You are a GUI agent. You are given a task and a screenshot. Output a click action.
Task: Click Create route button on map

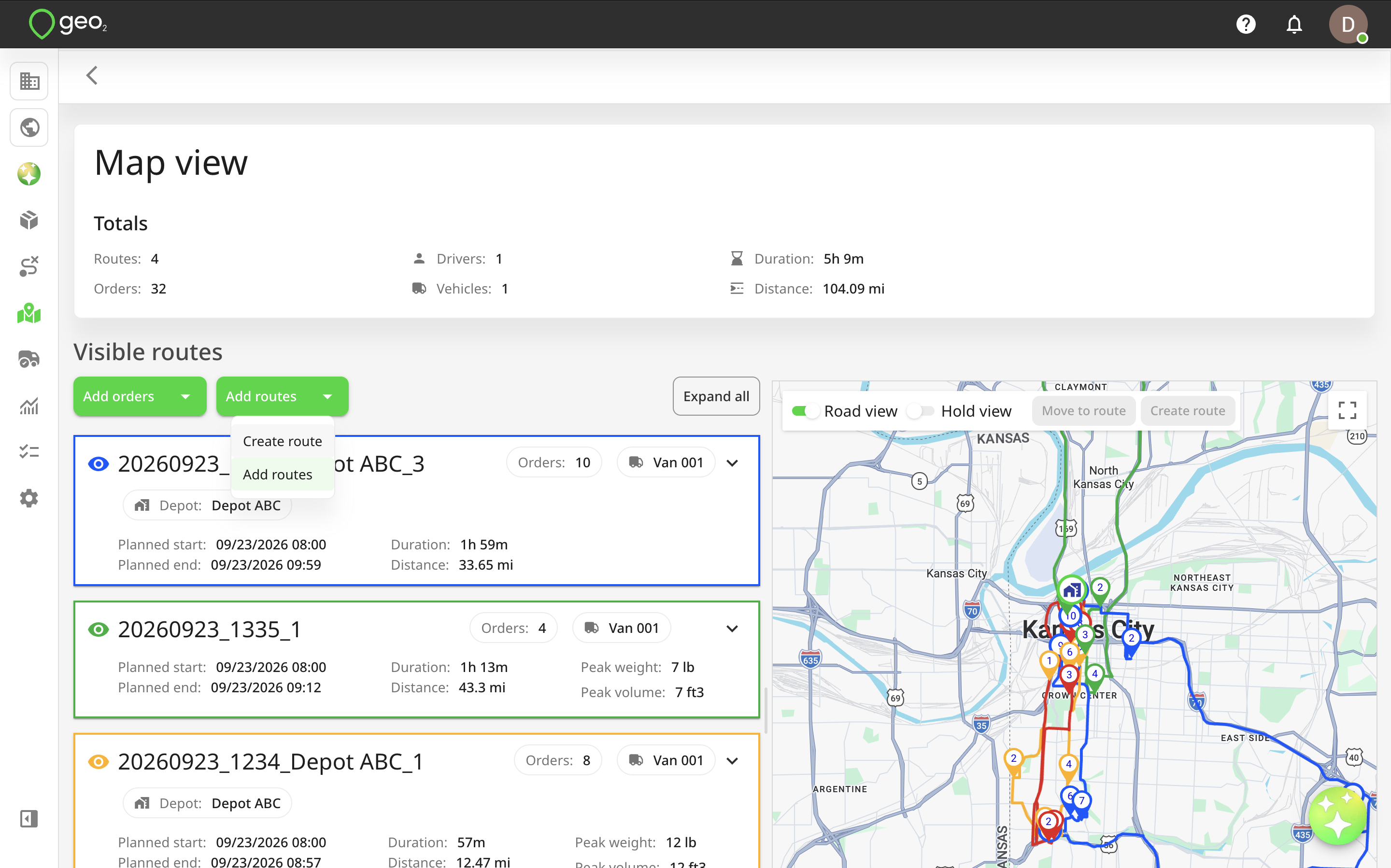coord(1187,411)
